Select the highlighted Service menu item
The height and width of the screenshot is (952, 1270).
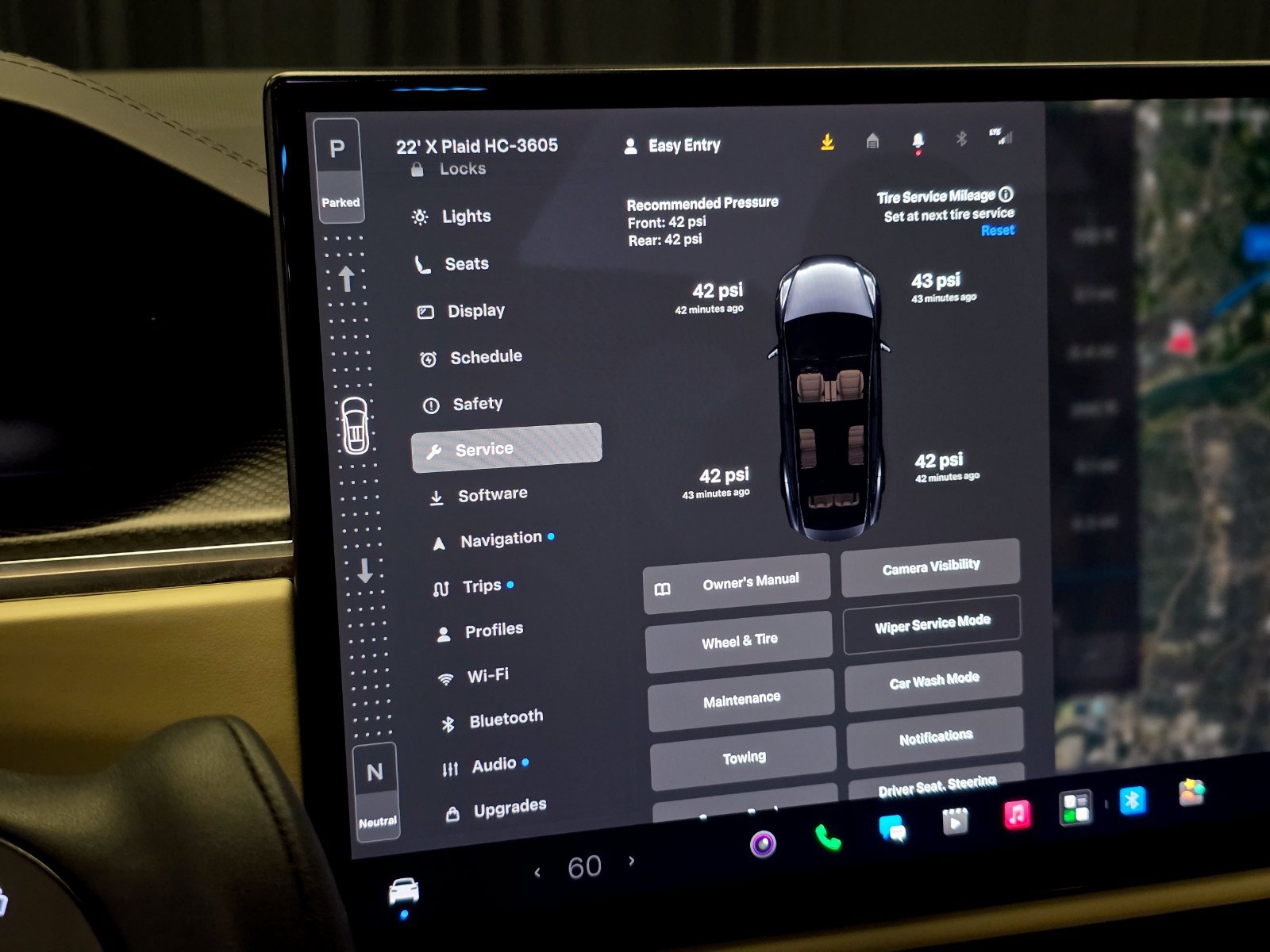[506, 448]
